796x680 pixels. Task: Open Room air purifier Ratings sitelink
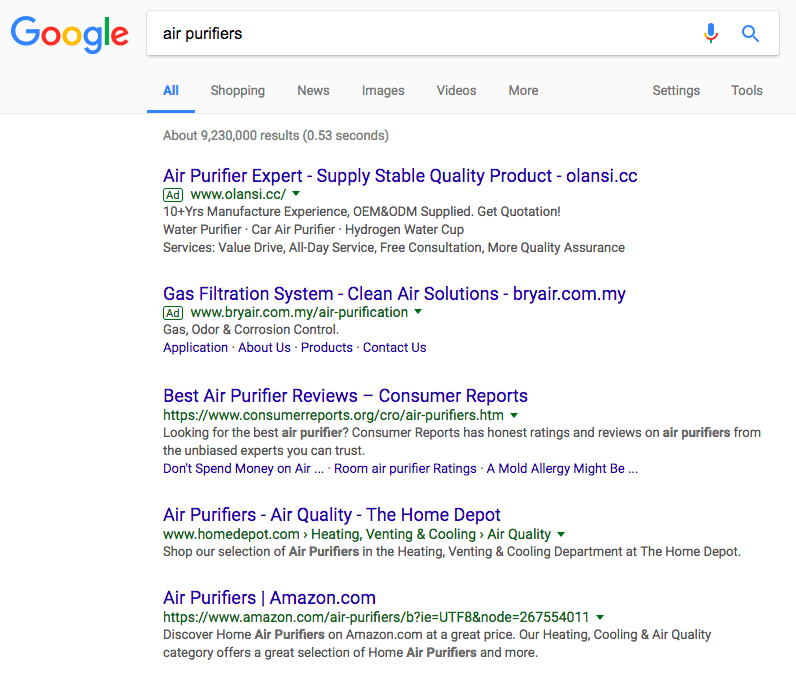coord(405,468)
